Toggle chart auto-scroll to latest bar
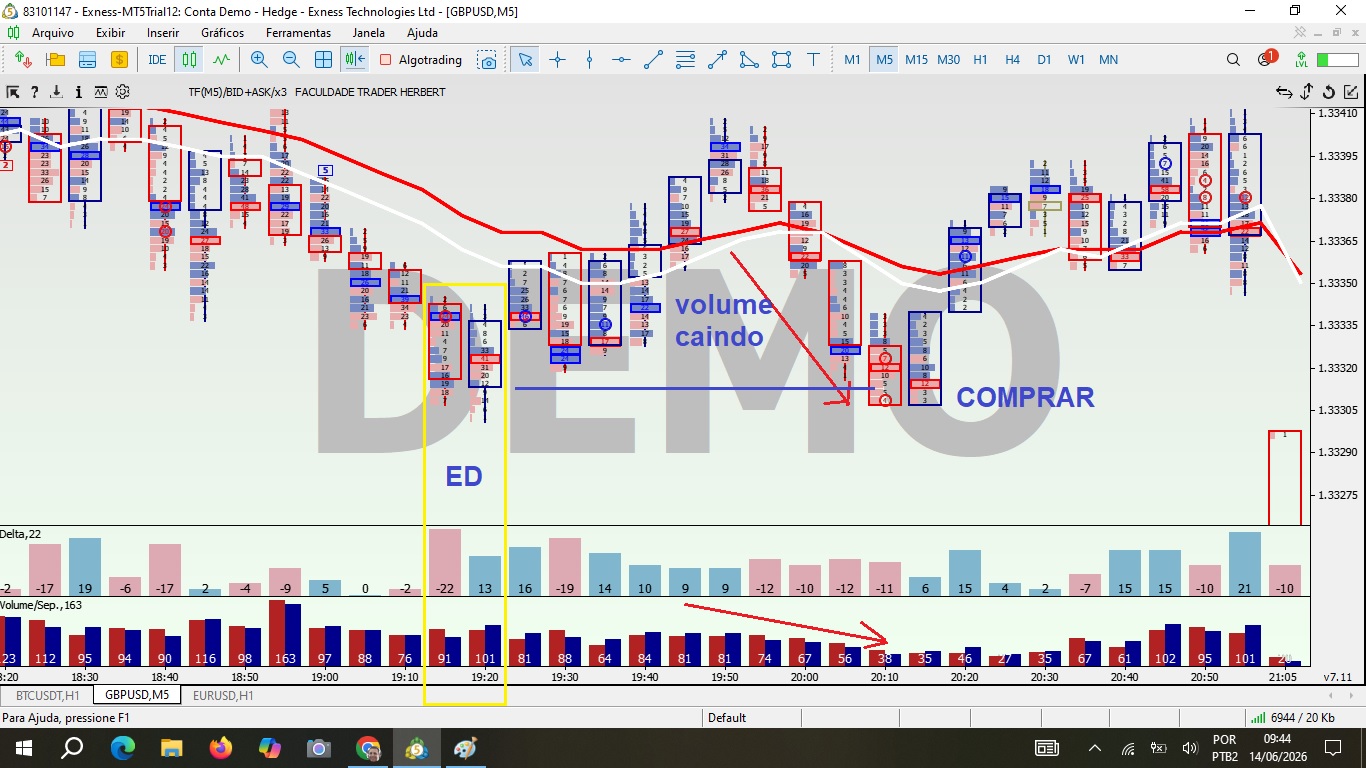1366x768 pixels. [x=355, y=60]
